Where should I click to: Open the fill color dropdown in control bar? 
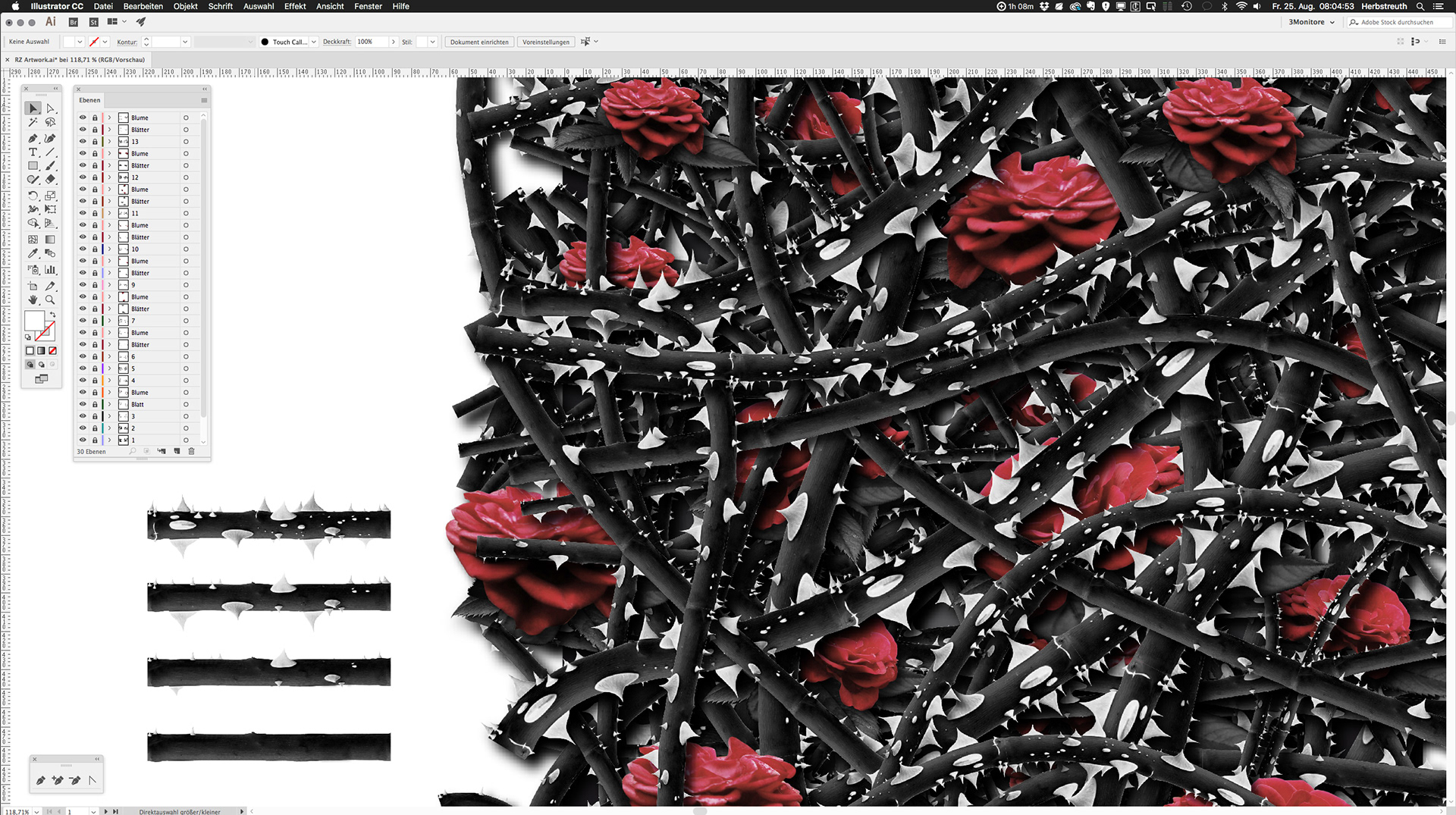click(80, 42)
